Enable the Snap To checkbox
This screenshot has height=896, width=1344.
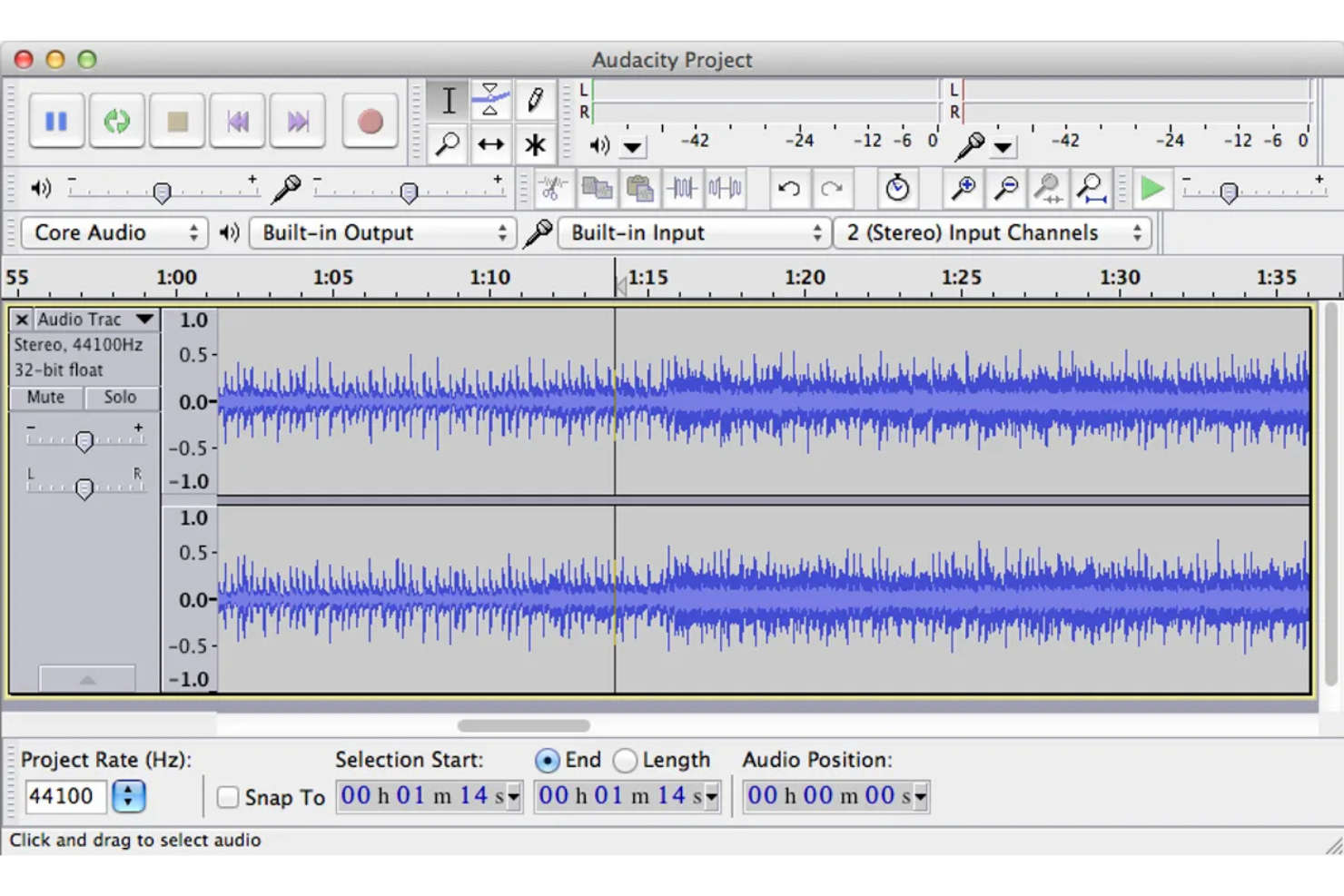click(x=228, y=797)
